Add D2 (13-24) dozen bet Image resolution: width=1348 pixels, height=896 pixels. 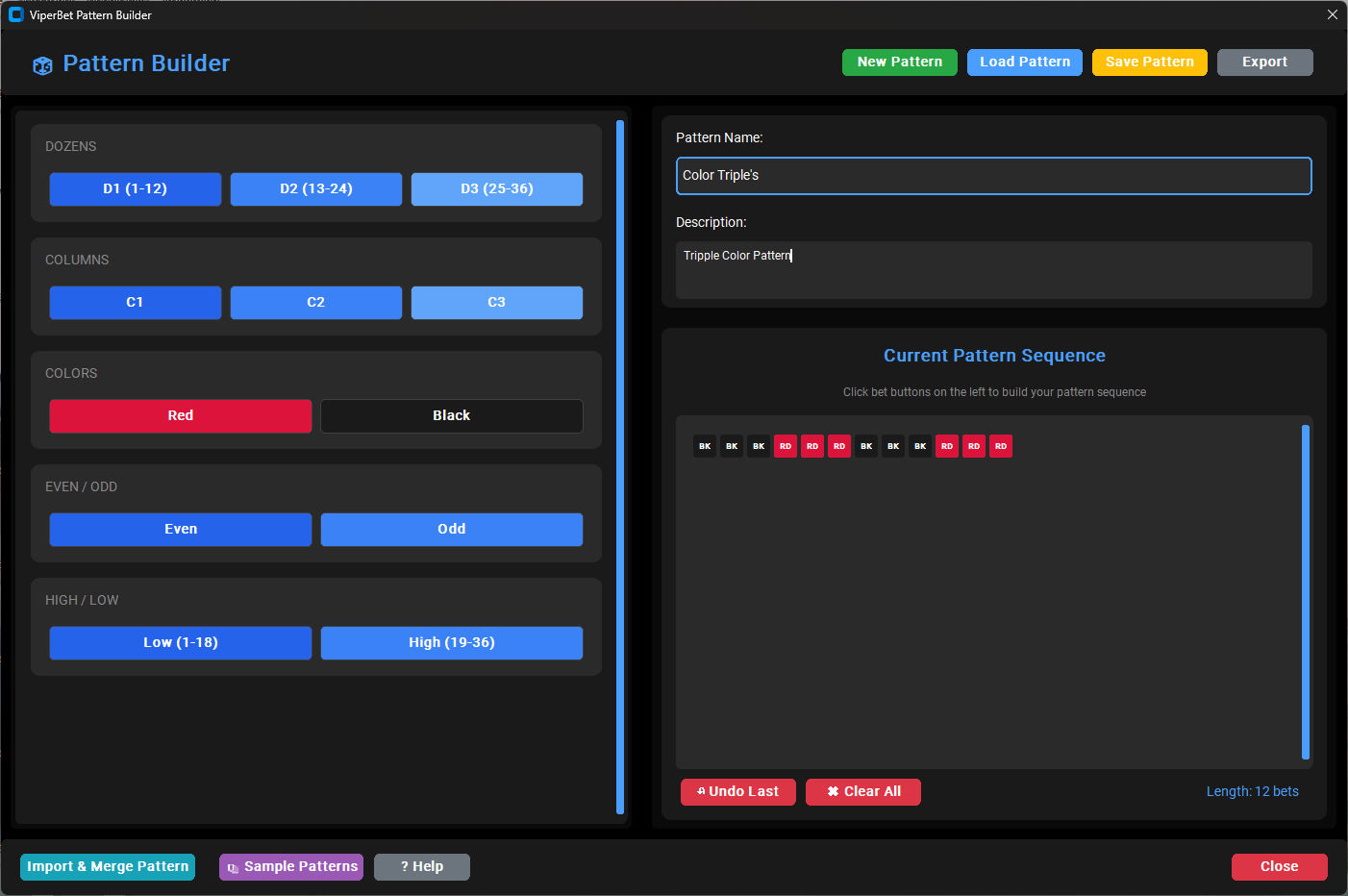315,188
